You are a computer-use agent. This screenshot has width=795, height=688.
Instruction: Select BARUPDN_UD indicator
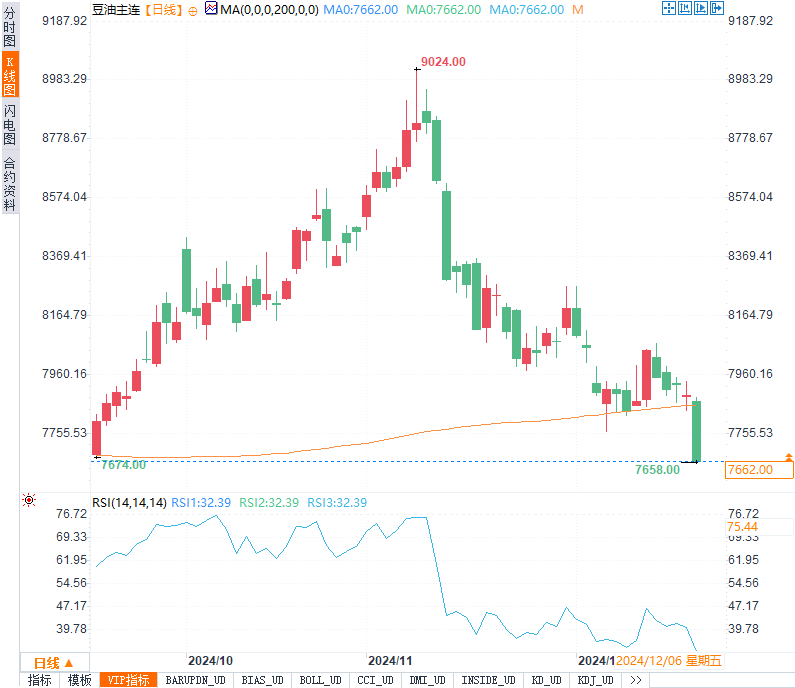pyautogui.click(x=196, y=680)
